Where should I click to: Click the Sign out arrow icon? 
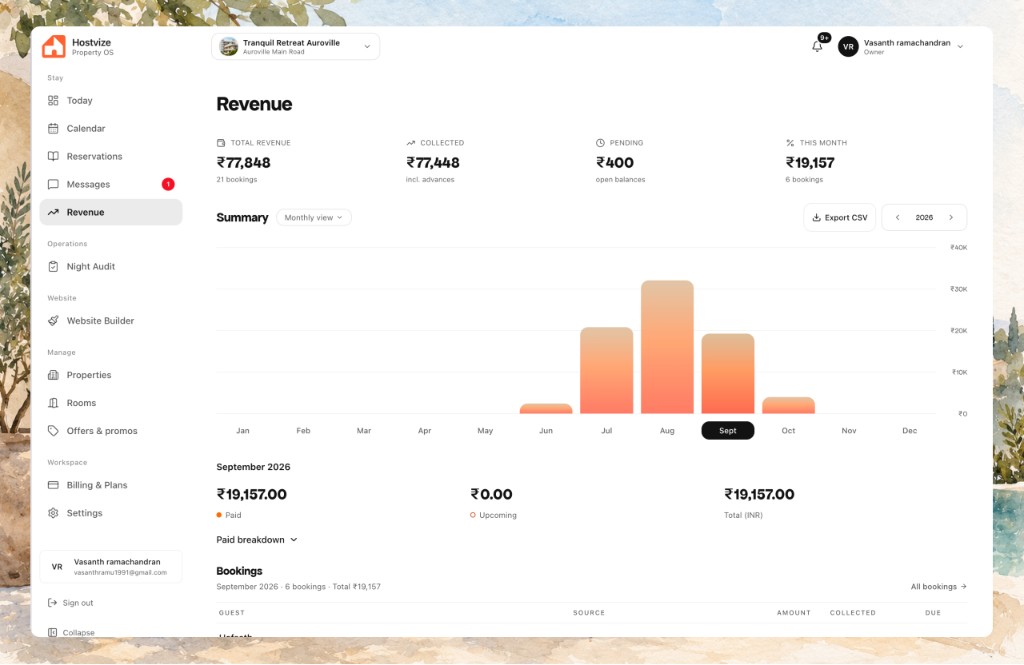click(52, 603)
